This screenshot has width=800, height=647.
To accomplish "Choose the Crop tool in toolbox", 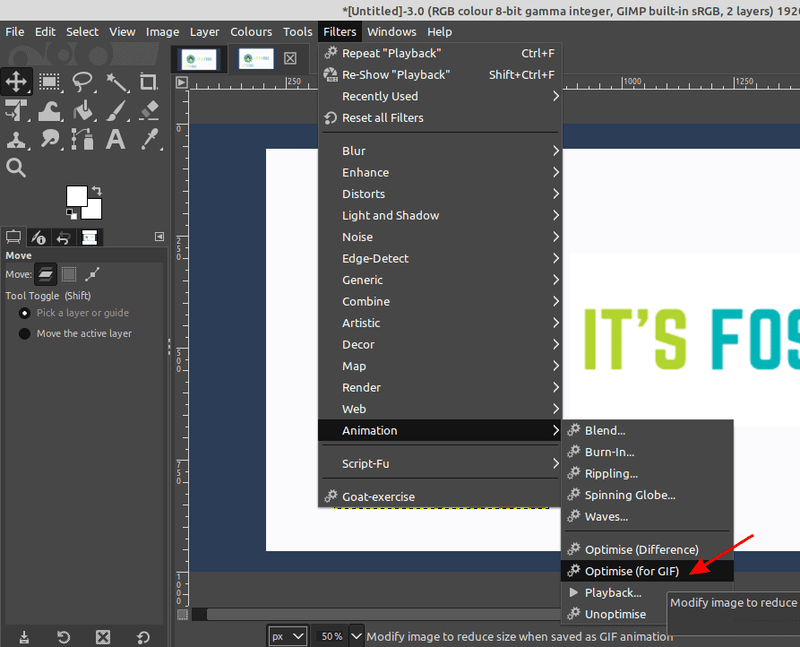I will coord(148,82).
